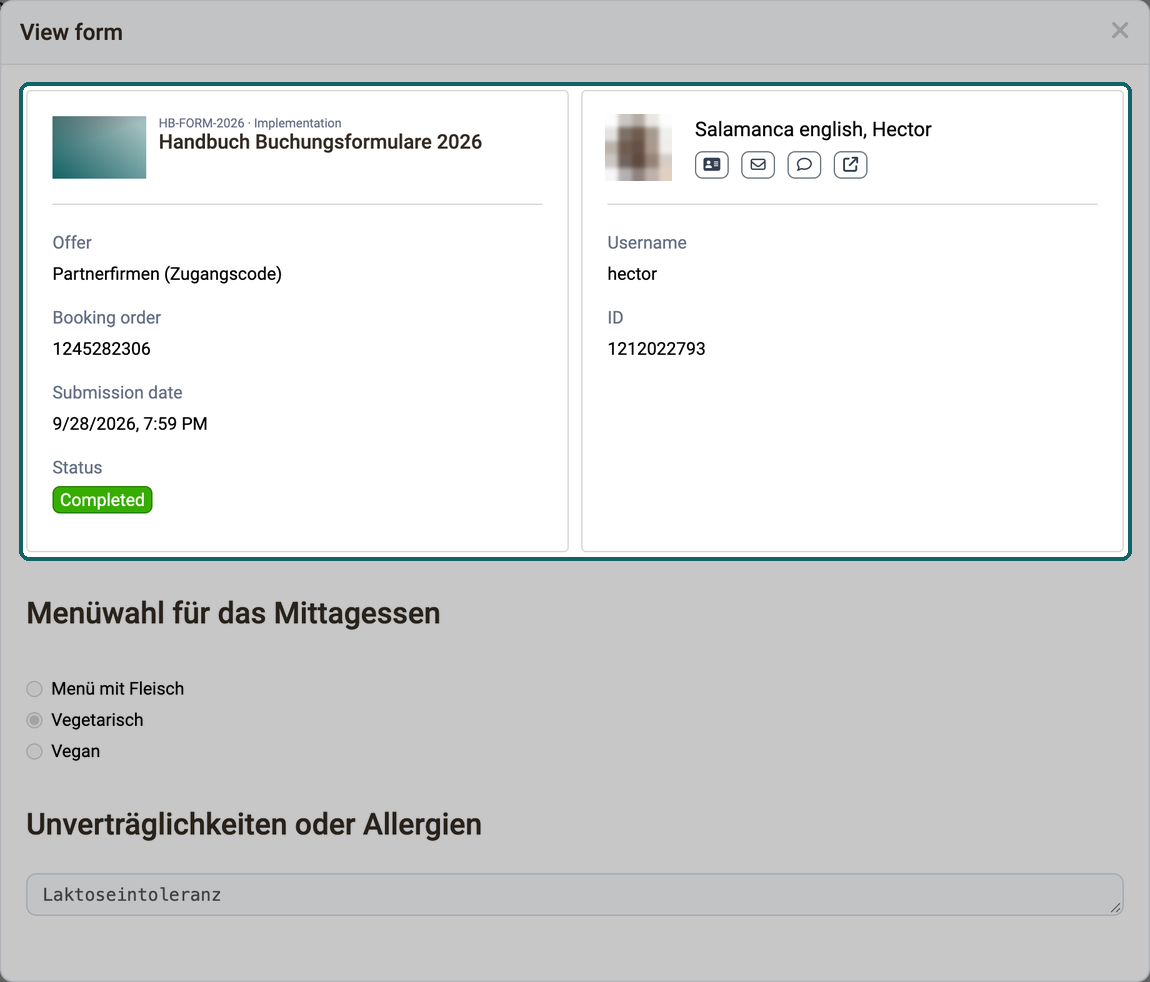
Task: Open chat bubble icon for Hector
Action: (804, 164)
